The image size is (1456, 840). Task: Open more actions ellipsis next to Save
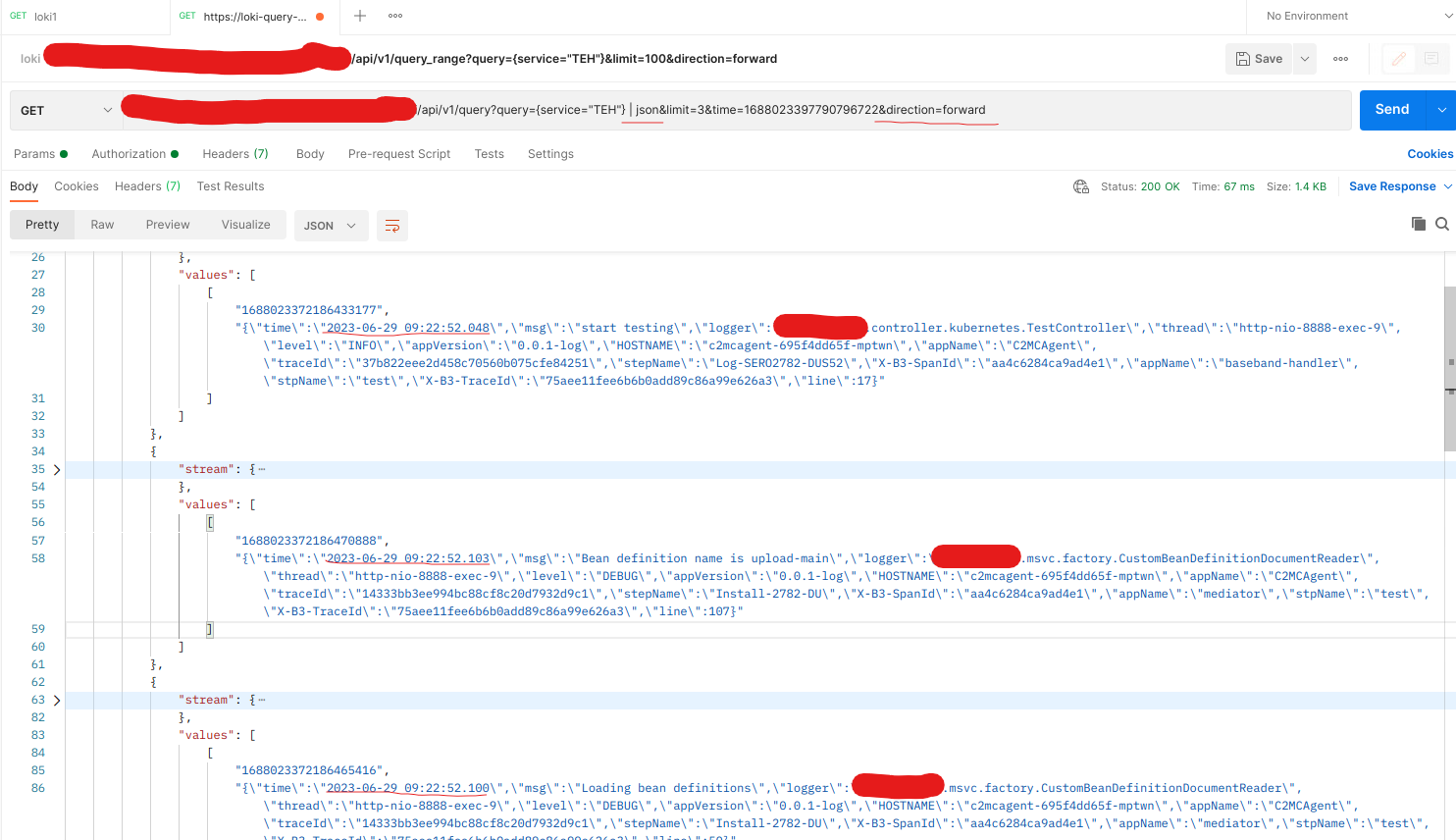click(x=1340, y=58)
